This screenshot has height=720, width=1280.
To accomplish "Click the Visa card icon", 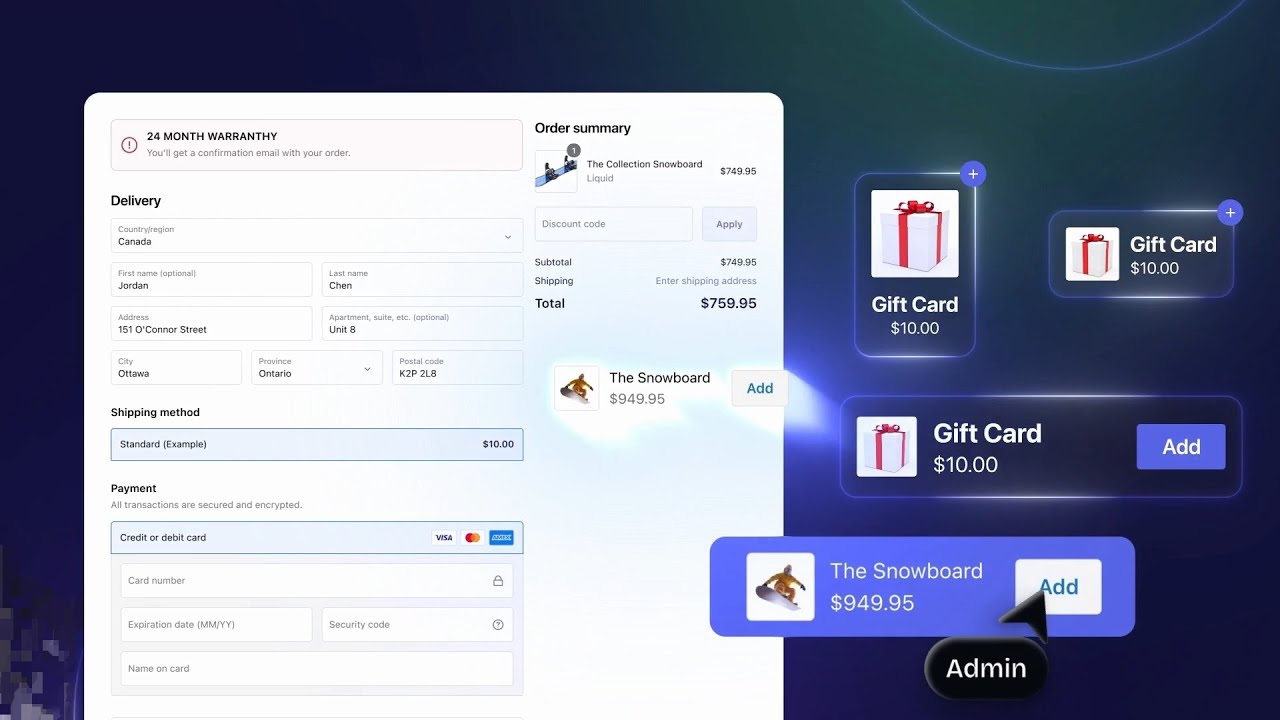I will pos(444,538).
